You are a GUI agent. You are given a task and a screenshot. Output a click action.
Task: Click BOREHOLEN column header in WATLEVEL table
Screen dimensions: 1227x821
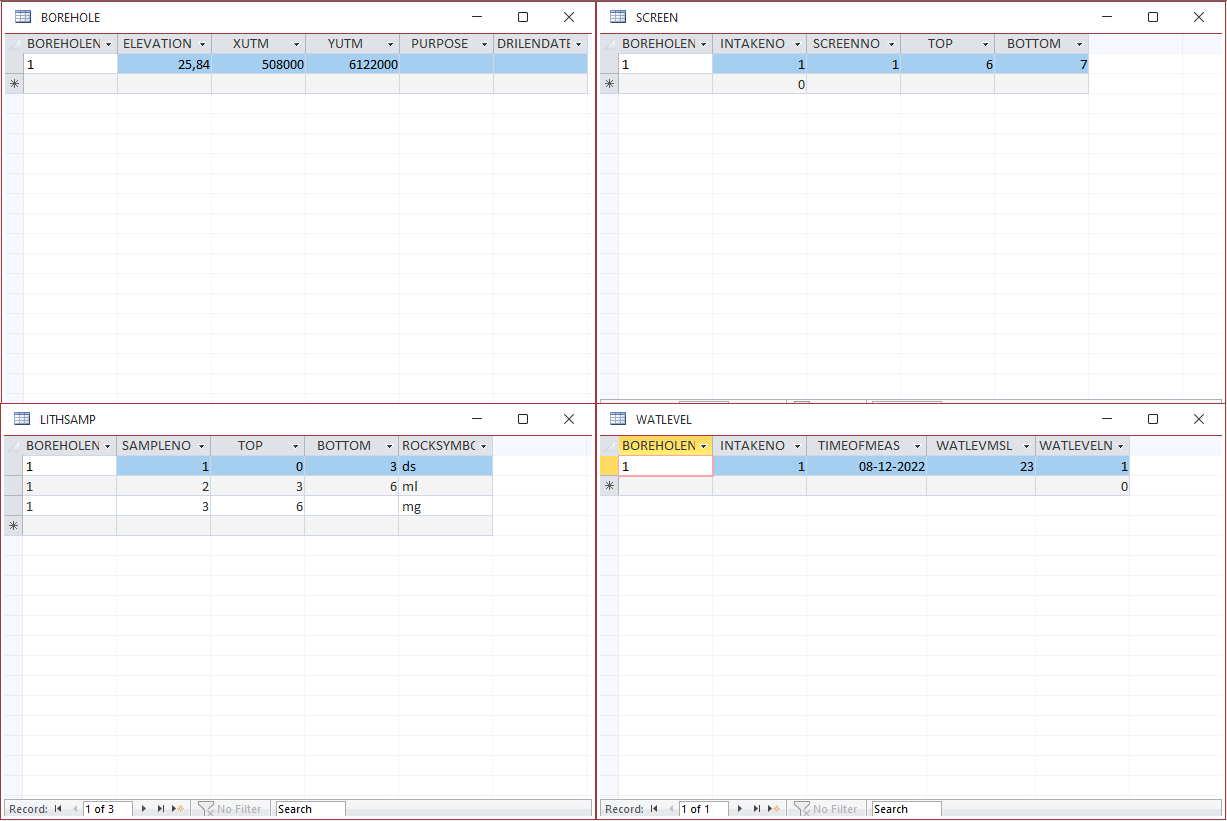point(665,446)
